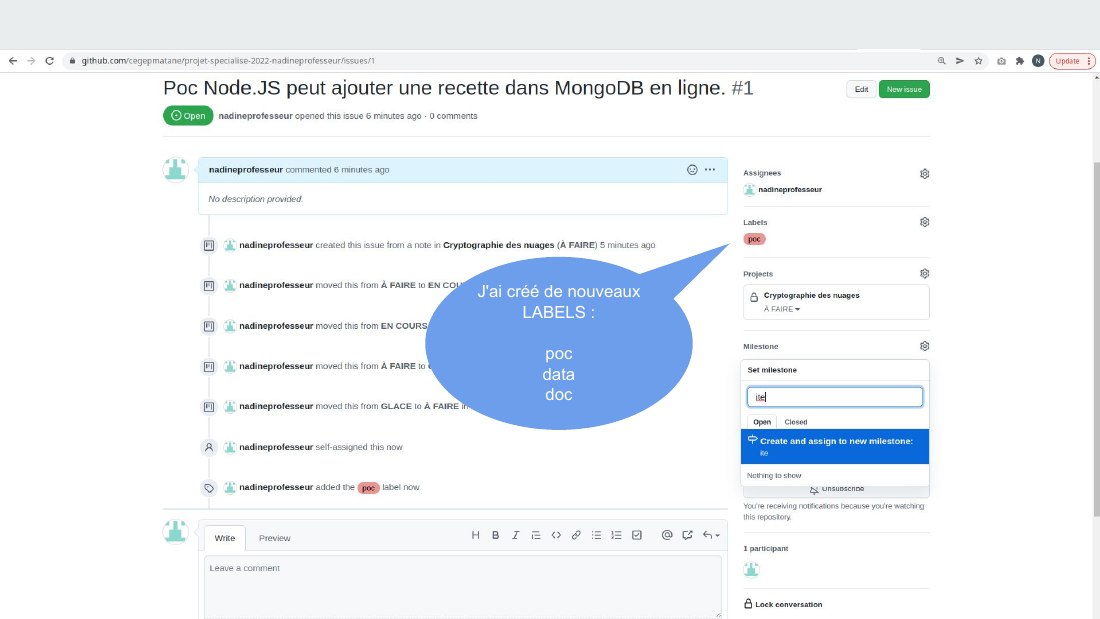Click the milestone filter text field
Image resolution: width=1100 pixels, height=619 pixels.
coord(834,397)
